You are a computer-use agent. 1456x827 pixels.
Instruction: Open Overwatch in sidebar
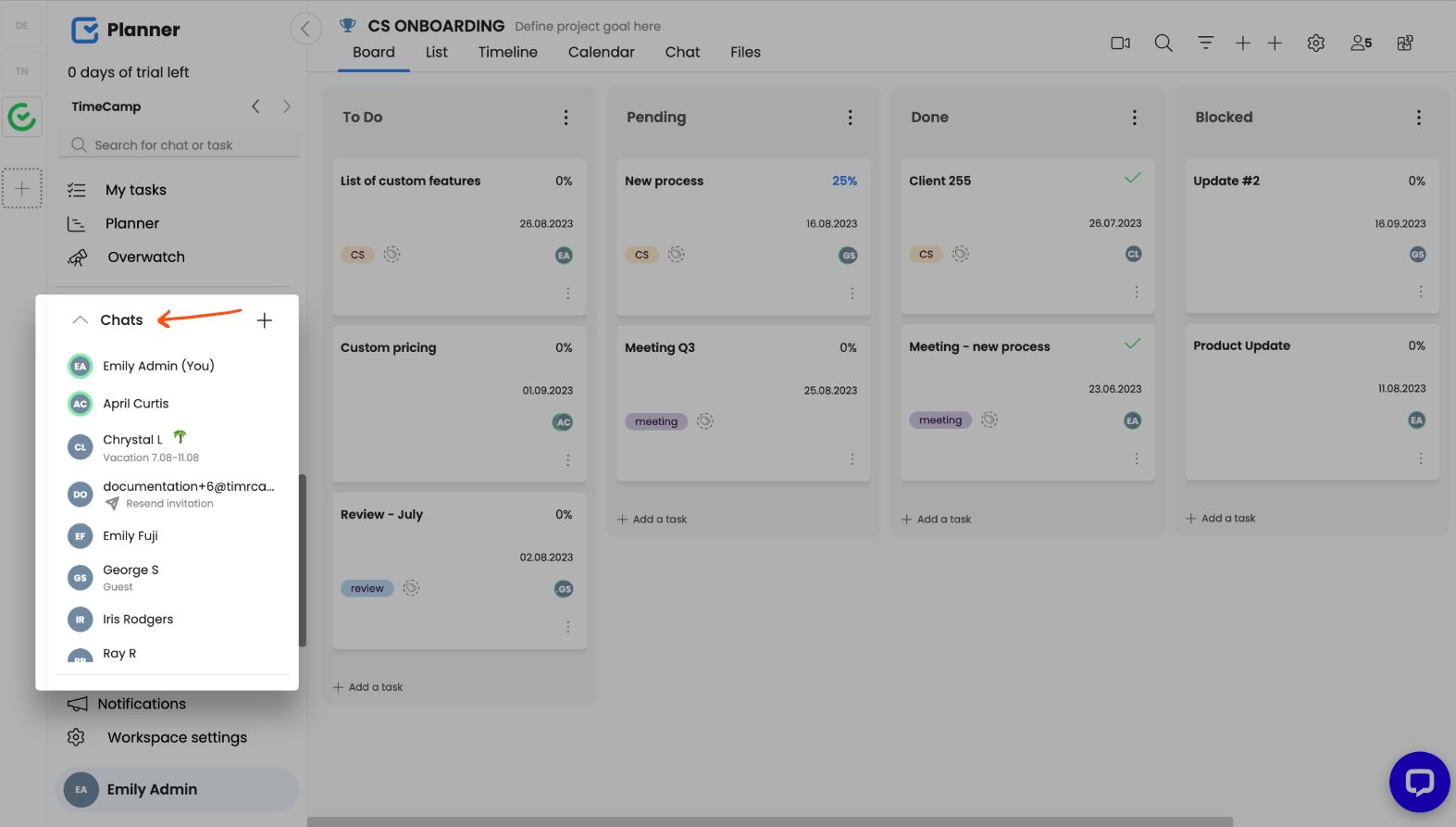[x=145, y=257]
